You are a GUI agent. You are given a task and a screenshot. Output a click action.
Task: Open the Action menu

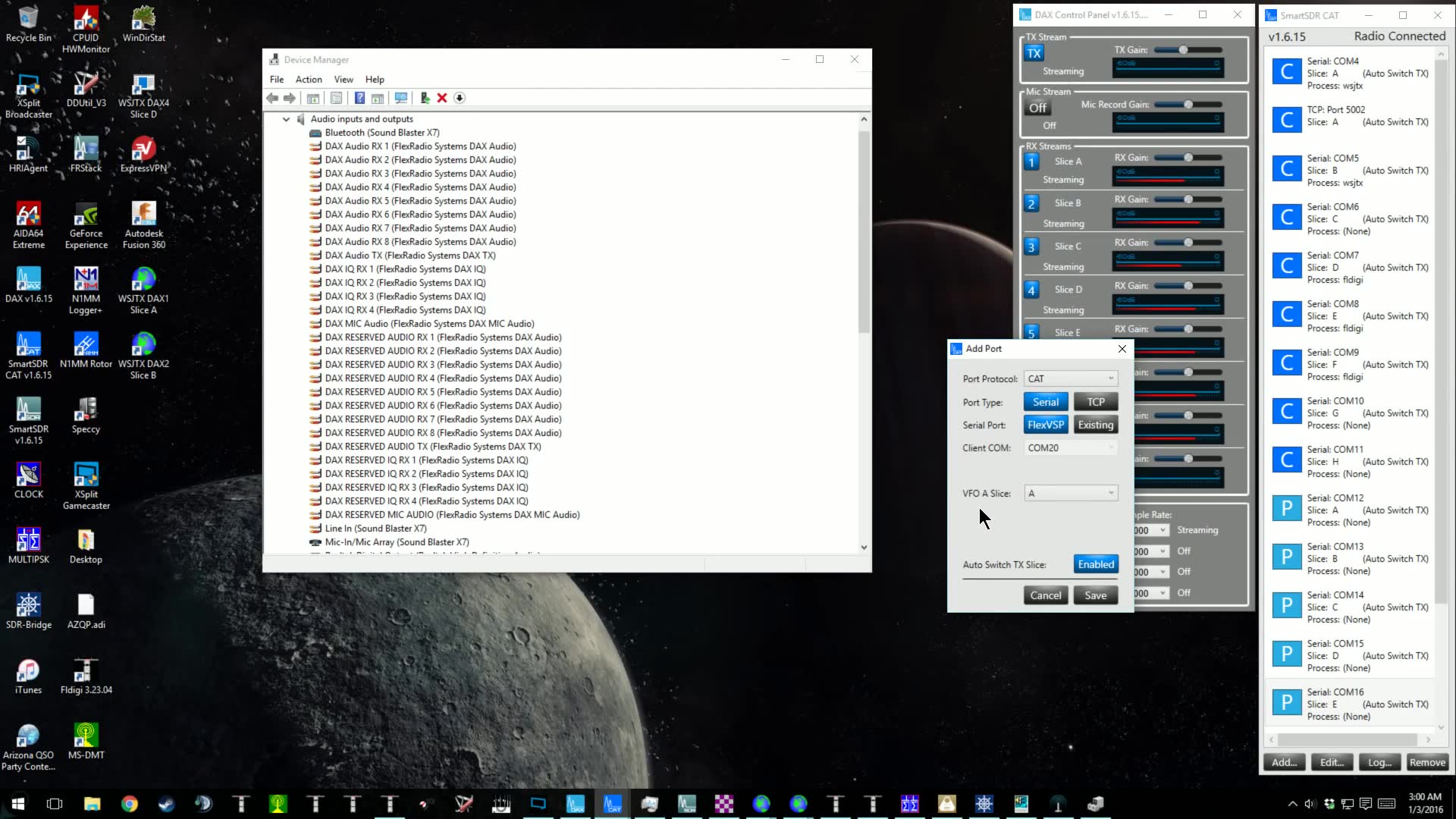[308, 79]
